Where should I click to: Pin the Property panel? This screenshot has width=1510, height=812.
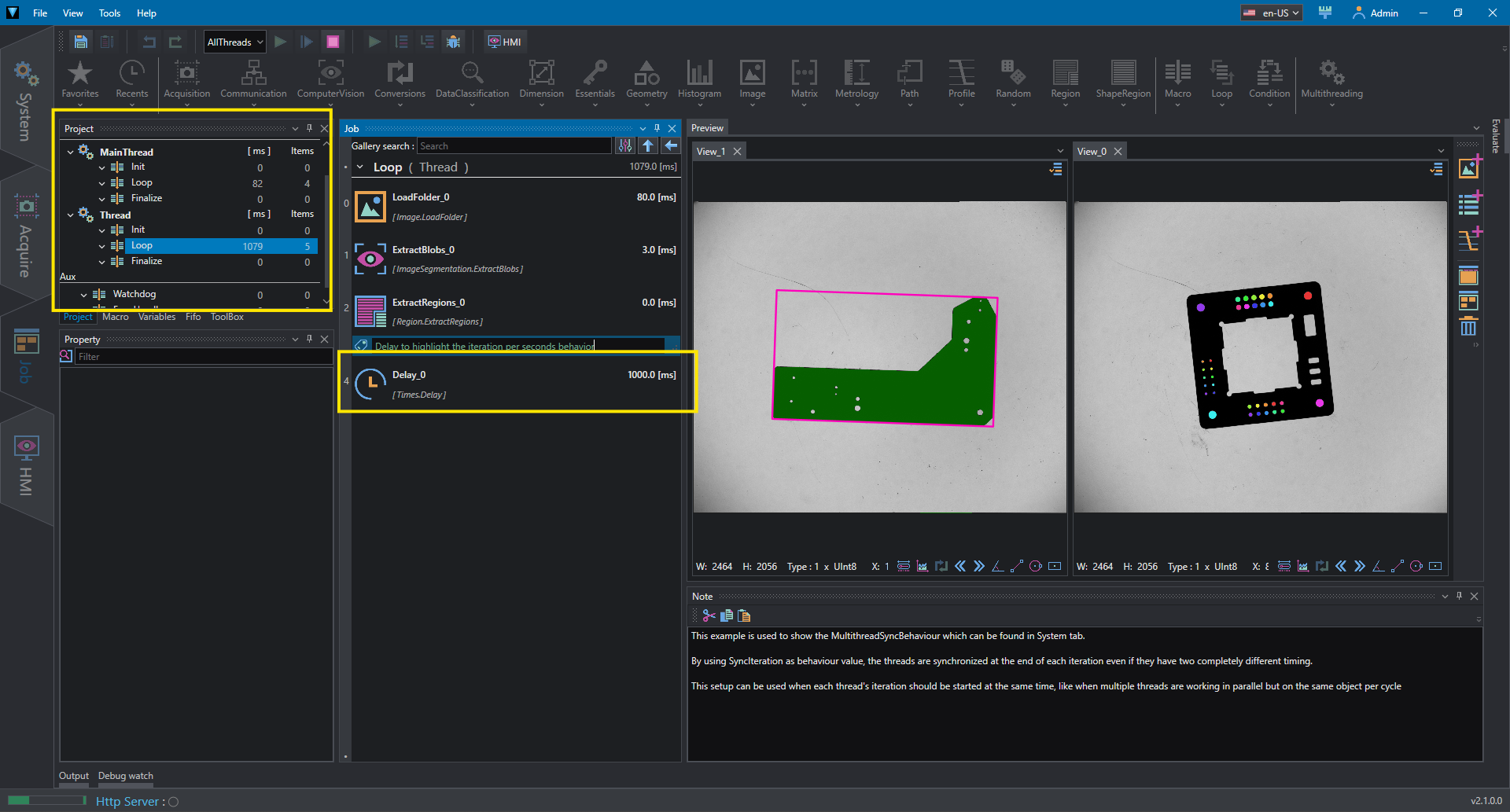coord(309,339)
